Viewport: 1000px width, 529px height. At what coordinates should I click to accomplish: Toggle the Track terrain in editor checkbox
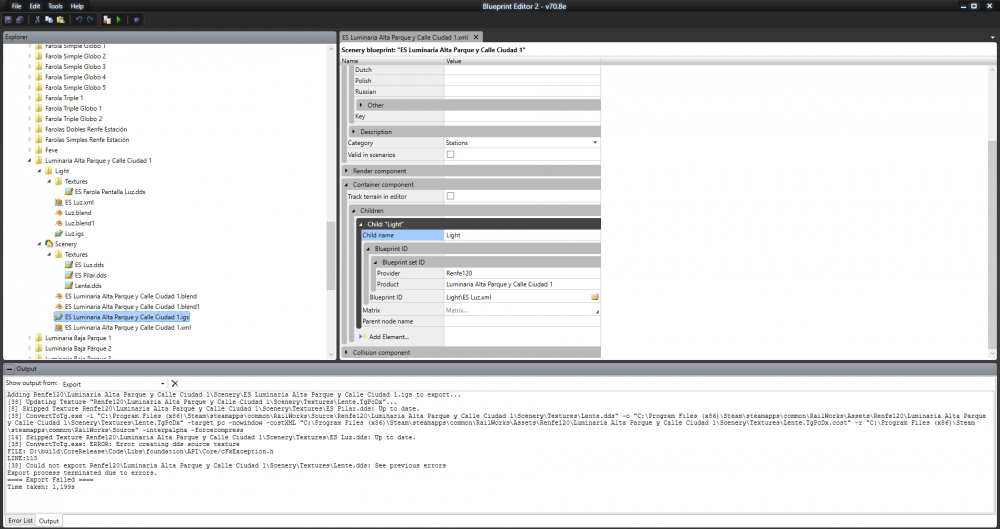(x=450, y=197)
